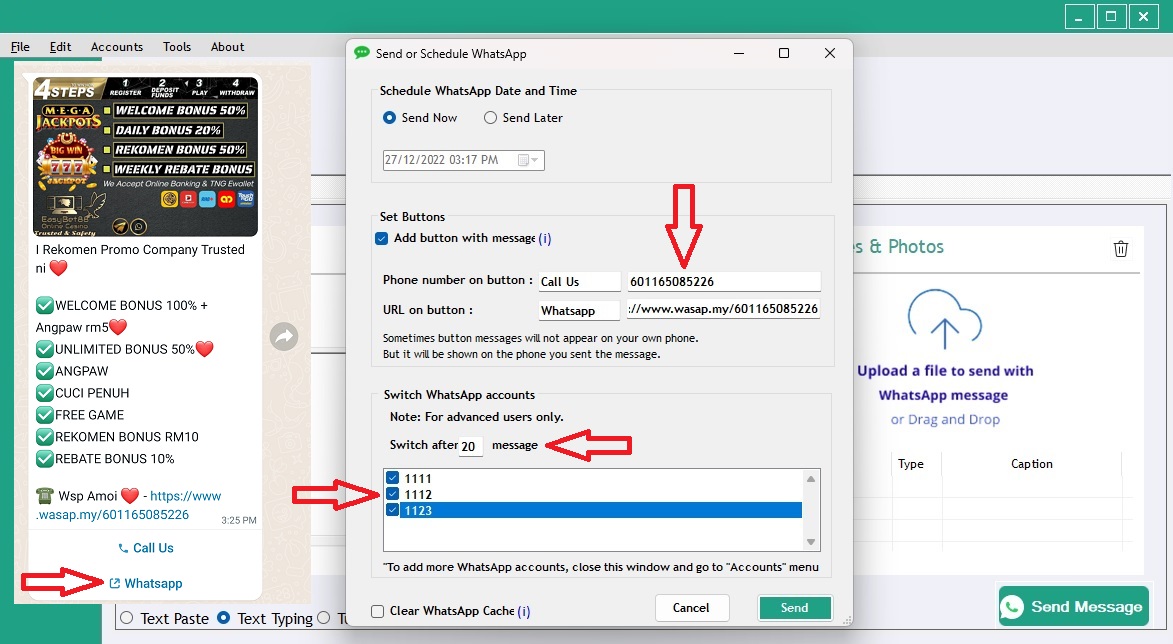Click the forward arrow icon beside the message preview

(x=284, y=337)
